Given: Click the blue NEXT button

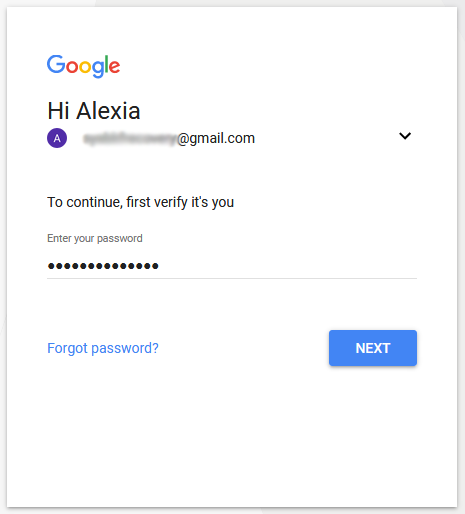Looking at the screenshot, I should coord(373,348).
